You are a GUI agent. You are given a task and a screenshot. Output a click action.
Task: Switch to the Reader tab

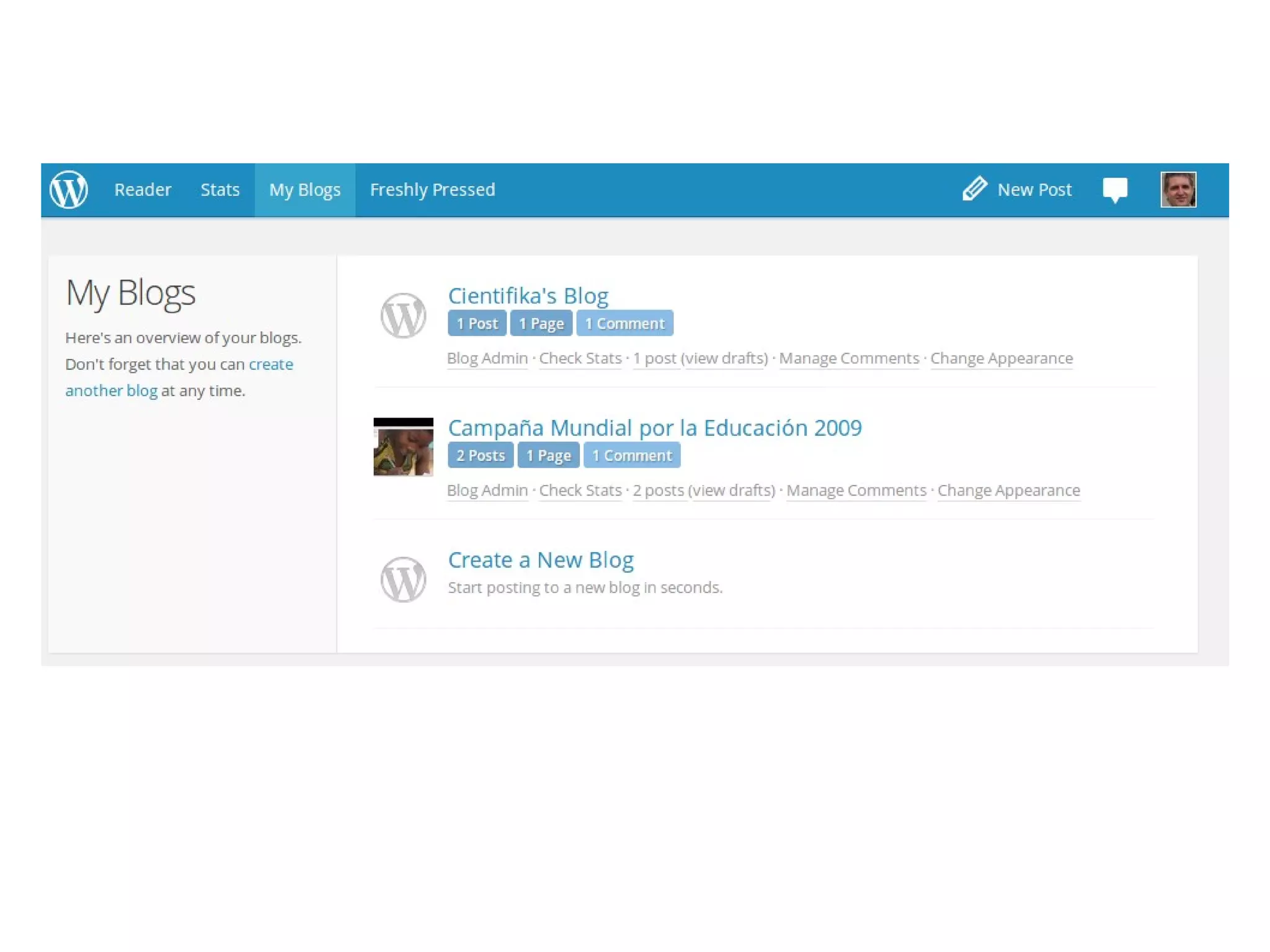[x=143, y=190]
